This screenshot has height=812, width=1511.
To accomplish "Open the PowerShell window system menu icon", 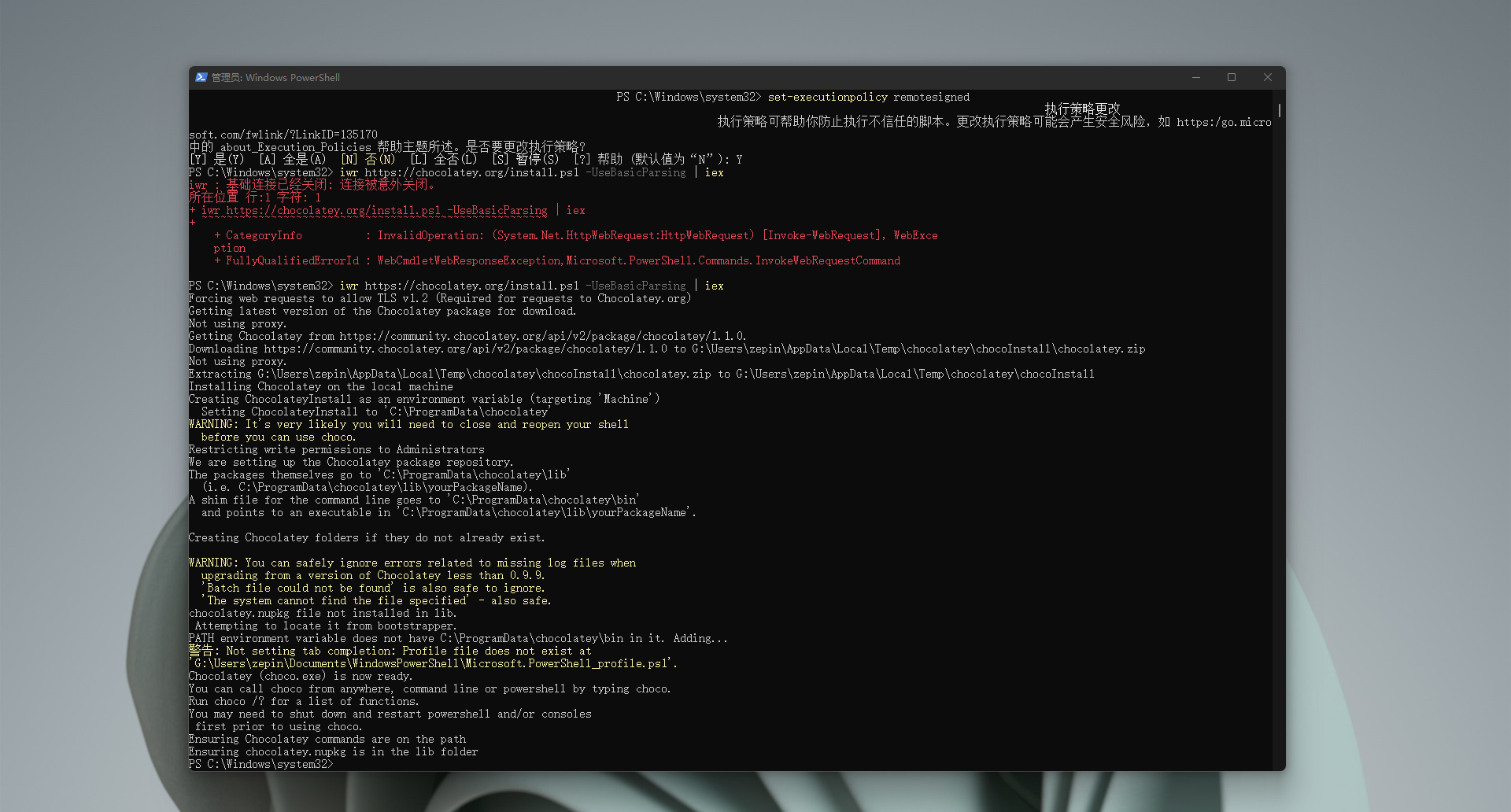I will (x=201, y=77).
